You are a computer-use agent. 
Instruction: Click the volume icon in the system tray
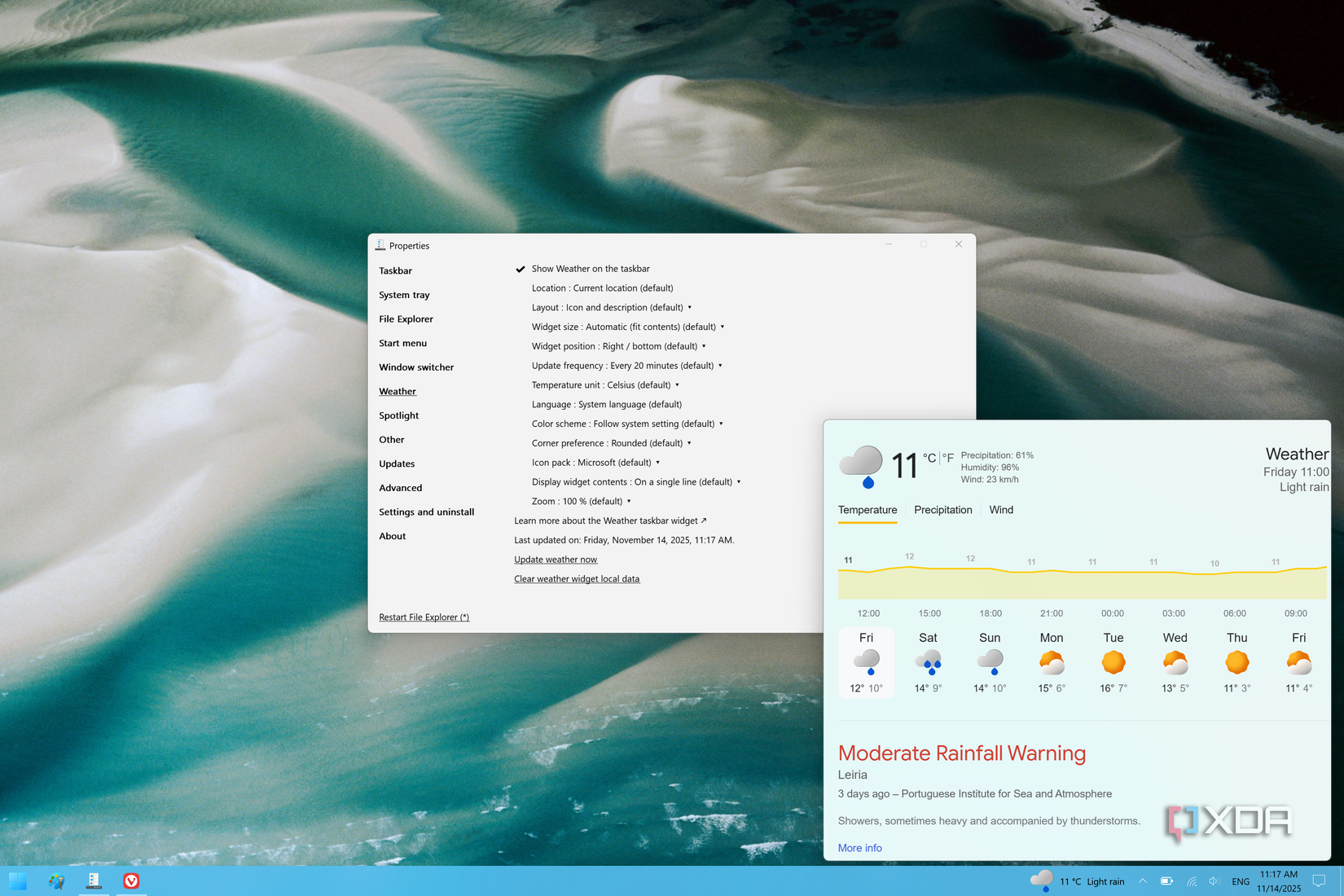click(1214, 881)
